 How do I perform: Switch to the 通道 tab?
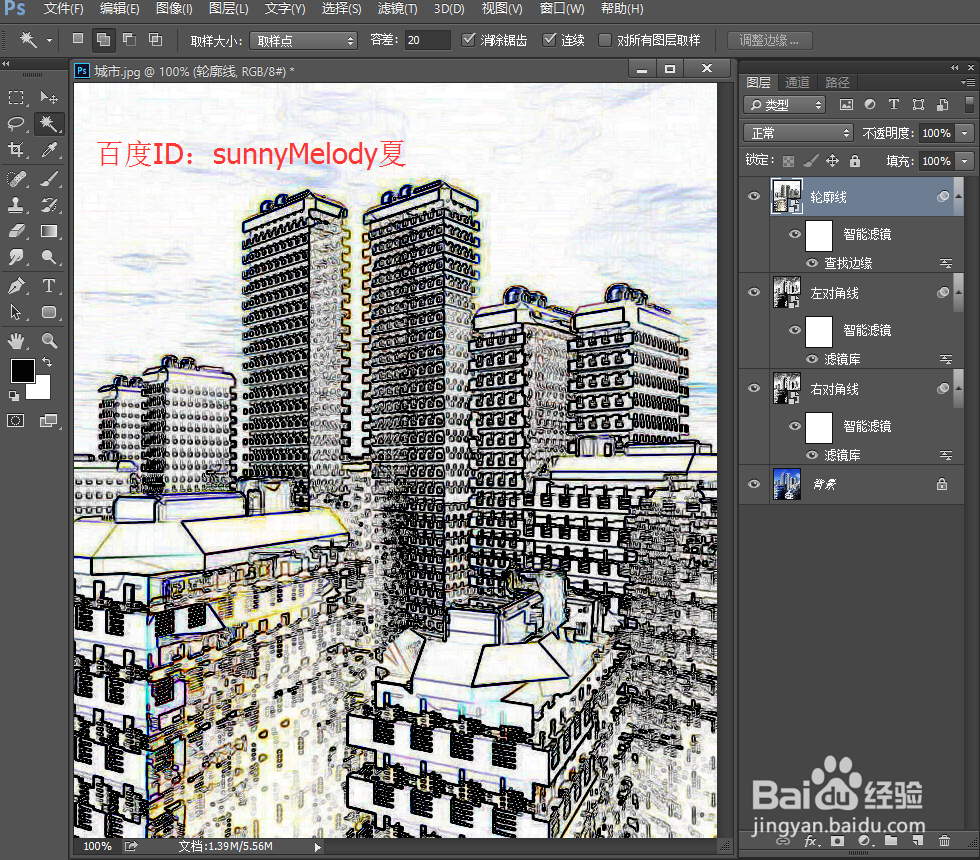pyautogui.click(x=798, y=82)
